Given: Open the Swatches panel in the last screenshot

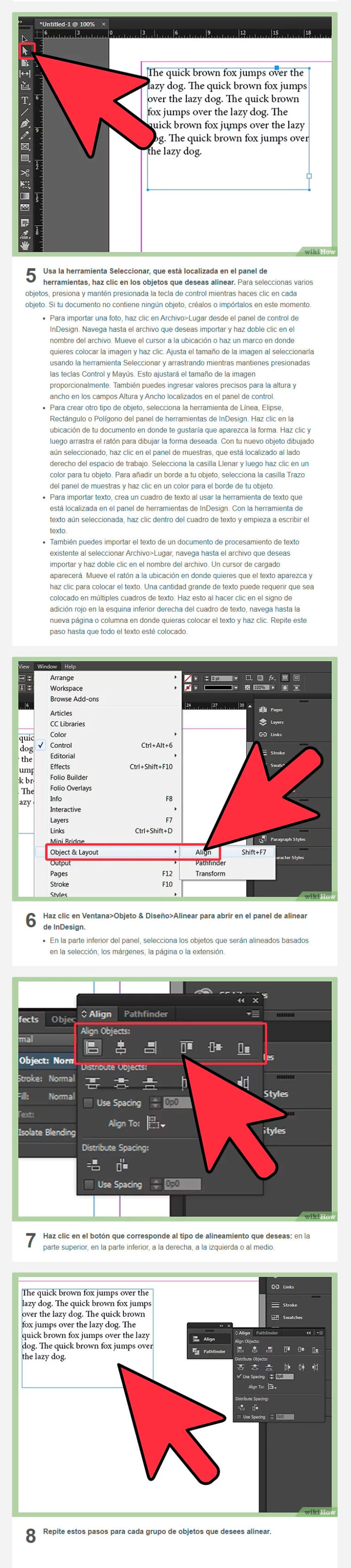Looking at the screenshot, I should 287,1317.
